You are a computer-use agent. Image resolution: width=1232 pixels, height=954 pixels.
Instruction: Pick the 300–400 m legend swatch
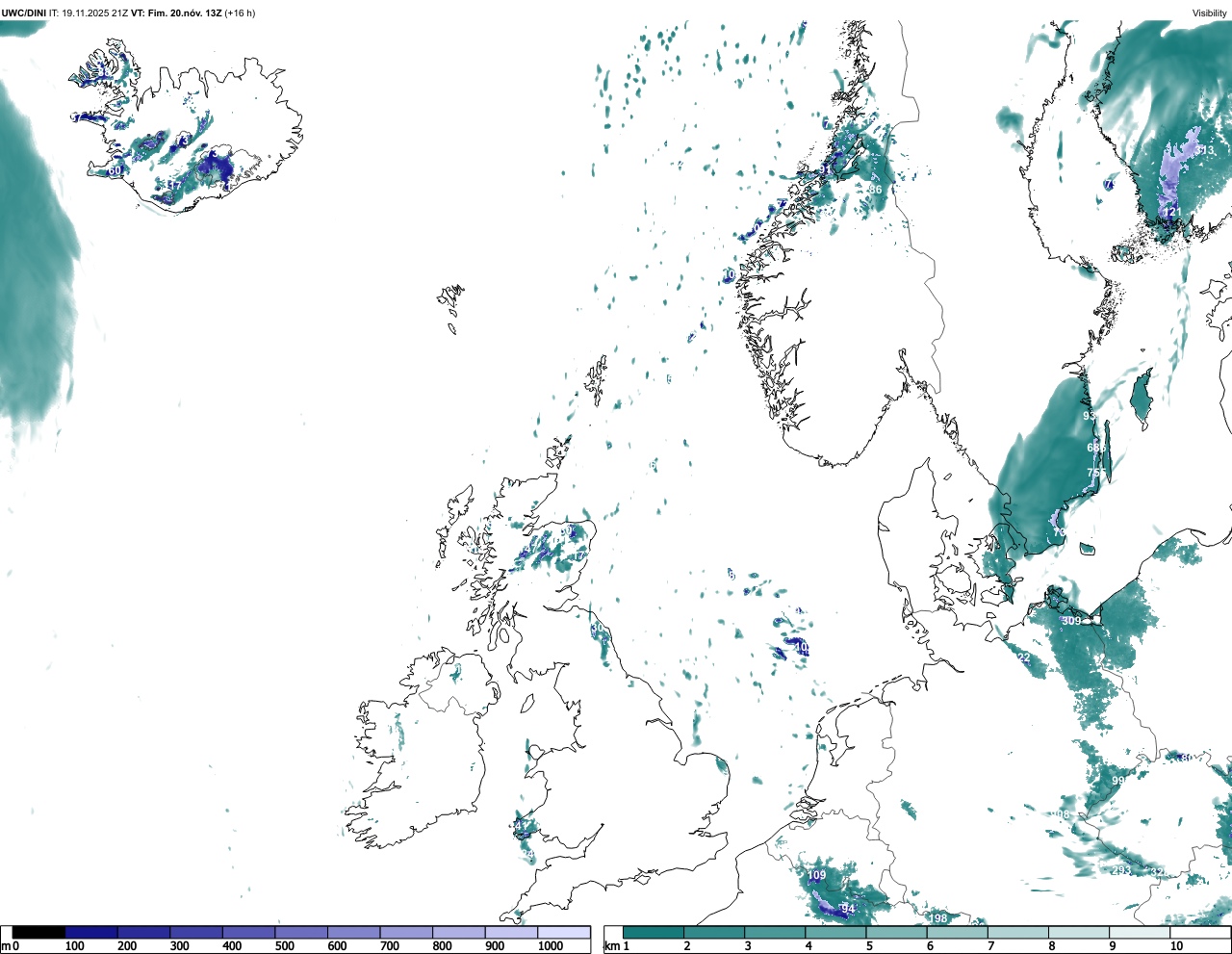[x=196, y=932]
